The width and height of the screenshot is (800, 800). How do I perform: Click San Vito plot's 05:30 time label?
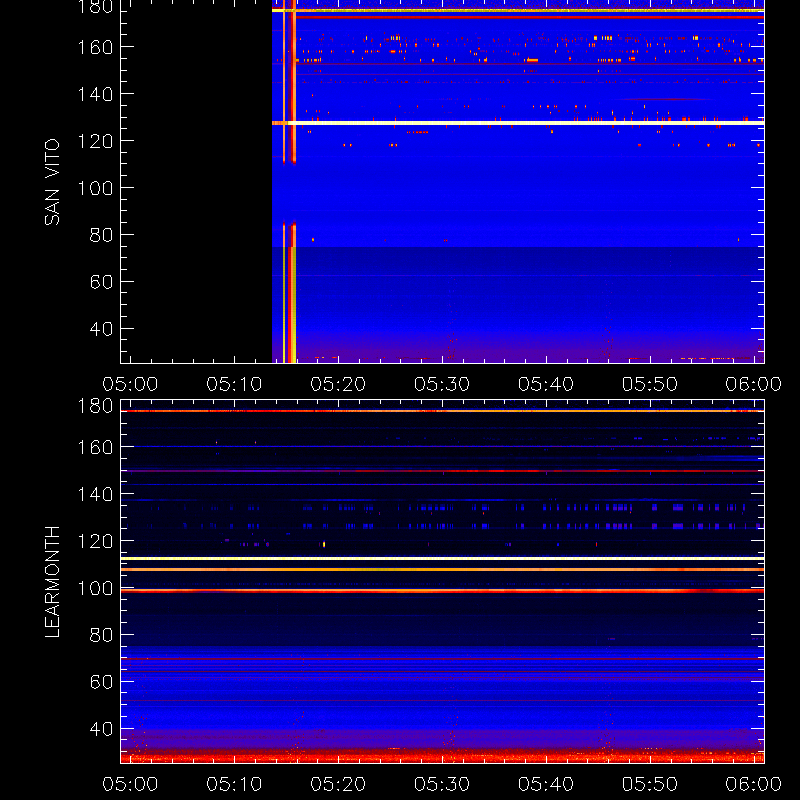(x=442, y=384)
